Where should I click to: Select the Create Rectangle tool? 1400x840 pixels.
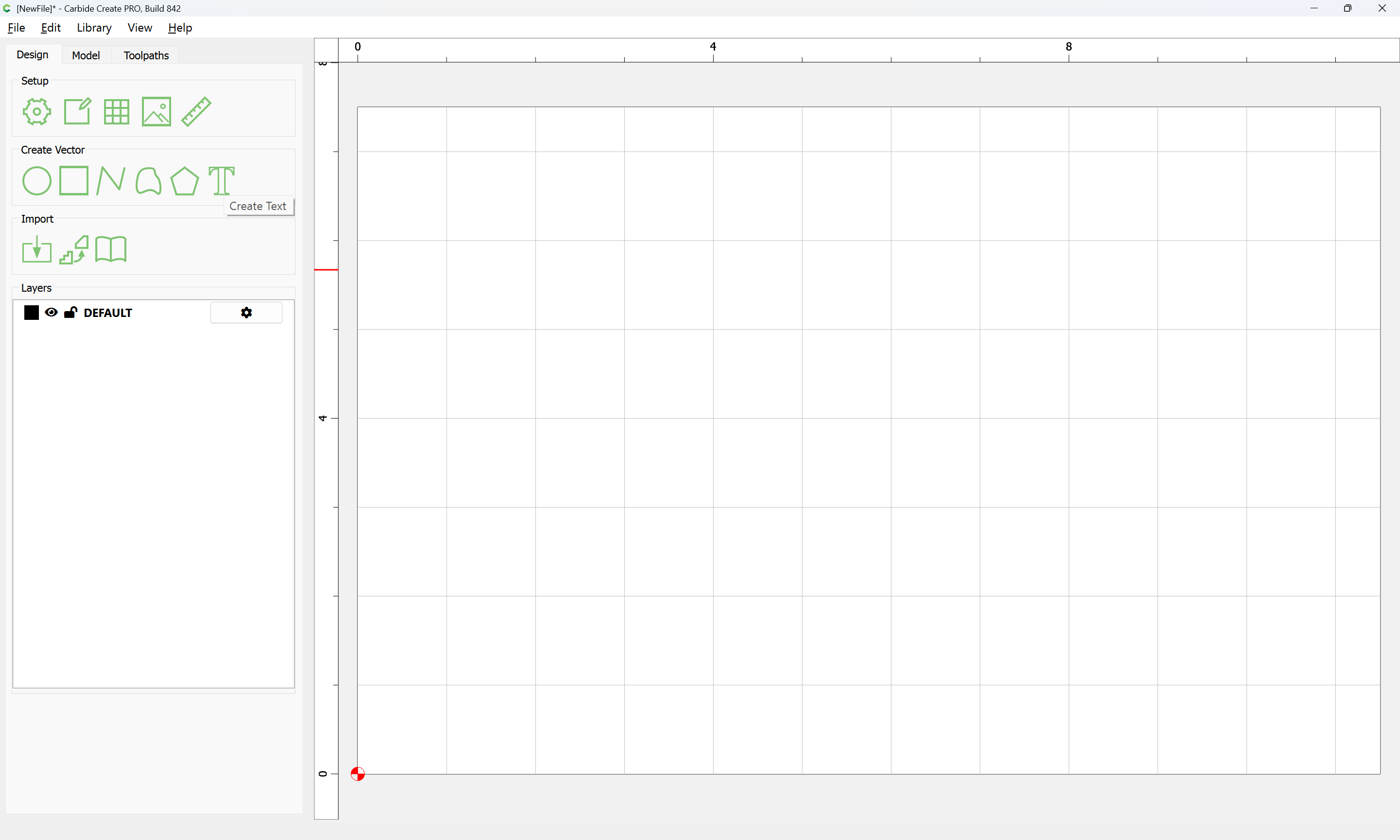pos(73,180)
